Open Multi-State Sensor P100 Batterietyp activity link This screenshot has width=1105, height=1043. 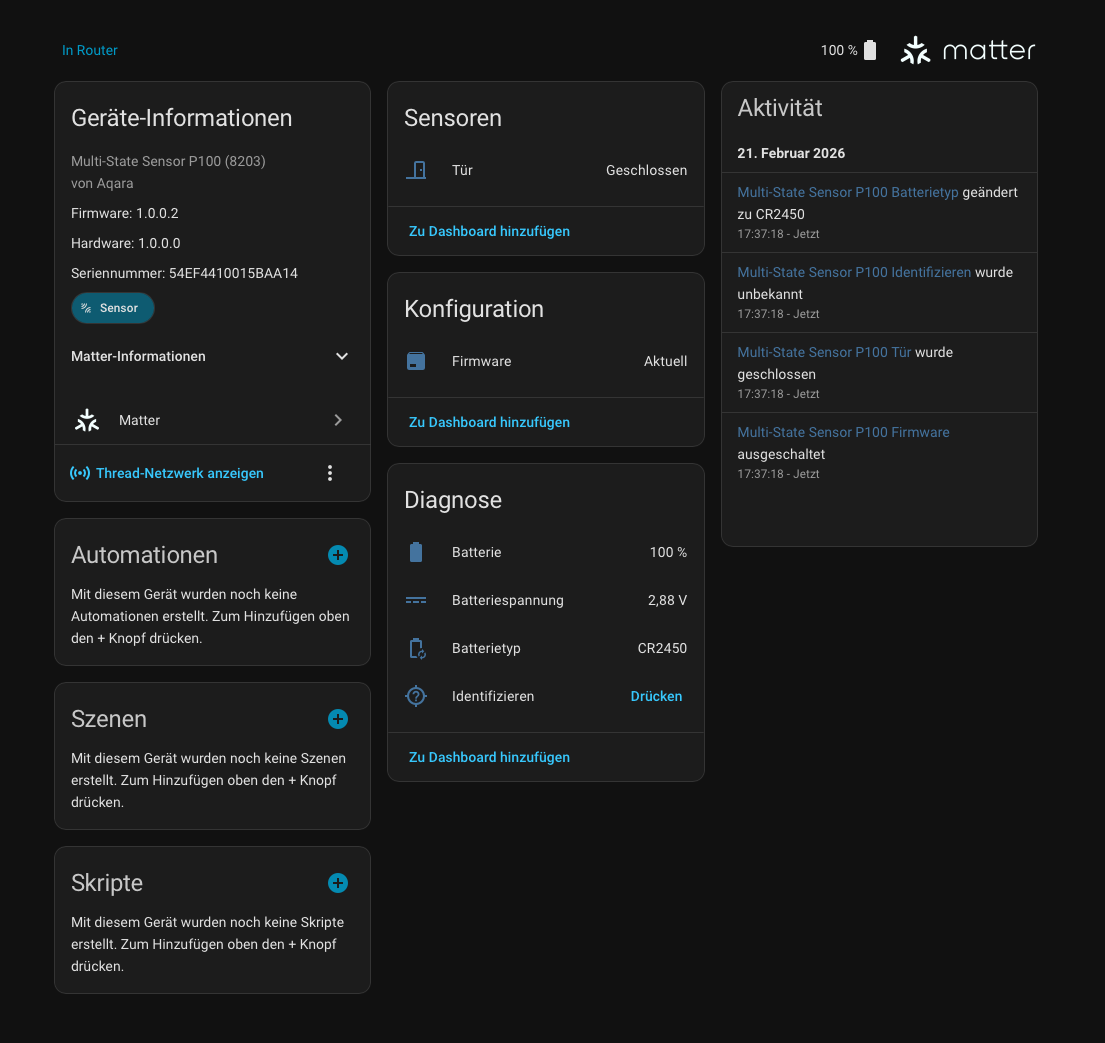point(848,192)
